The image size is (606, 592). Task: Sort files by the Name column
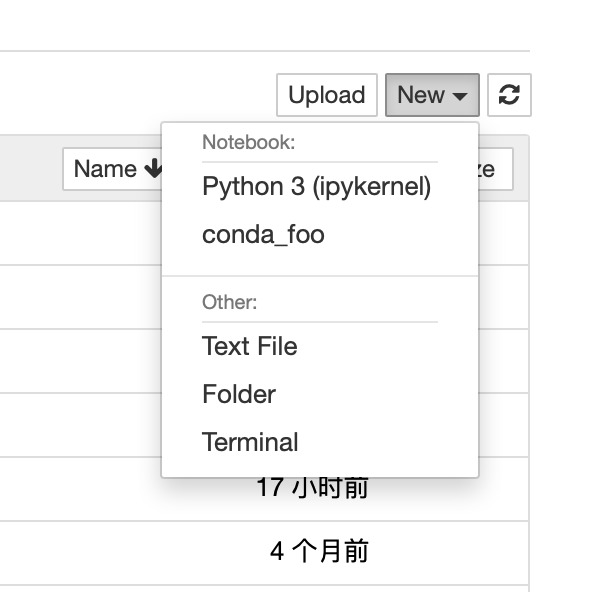click(x=107, y=169)
